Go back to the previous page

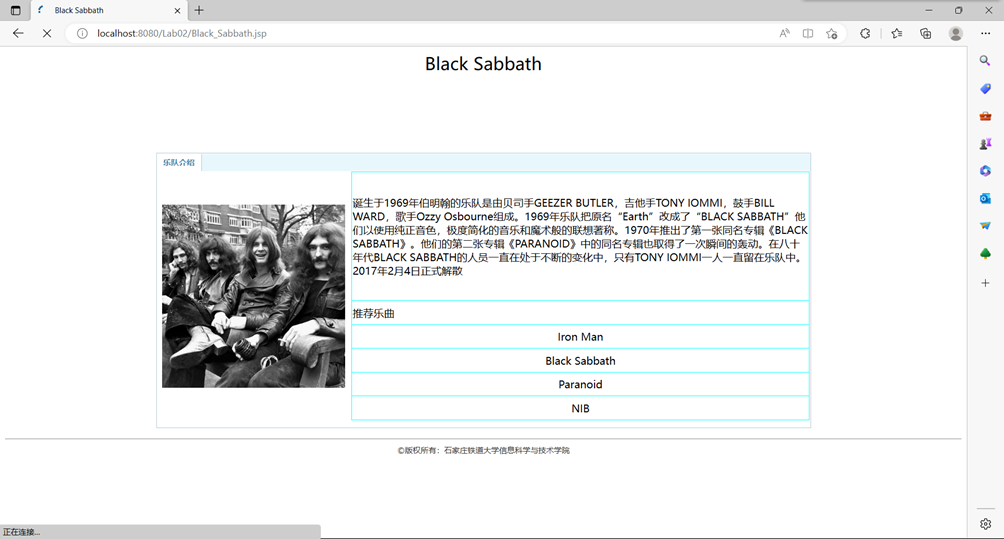click(x=18, y=33)
